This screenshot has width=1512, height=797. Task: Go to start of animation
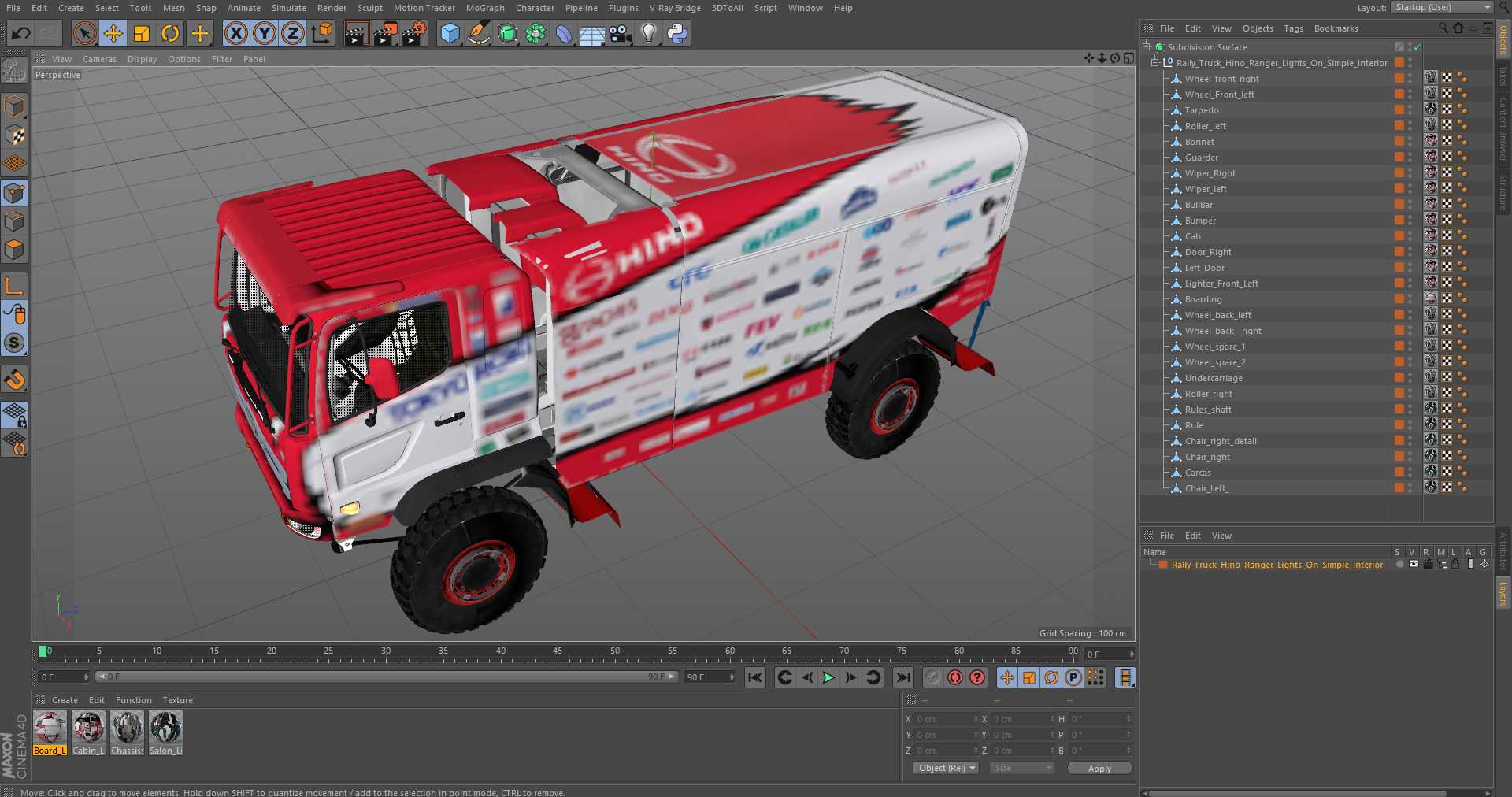(x=755, y=677)
